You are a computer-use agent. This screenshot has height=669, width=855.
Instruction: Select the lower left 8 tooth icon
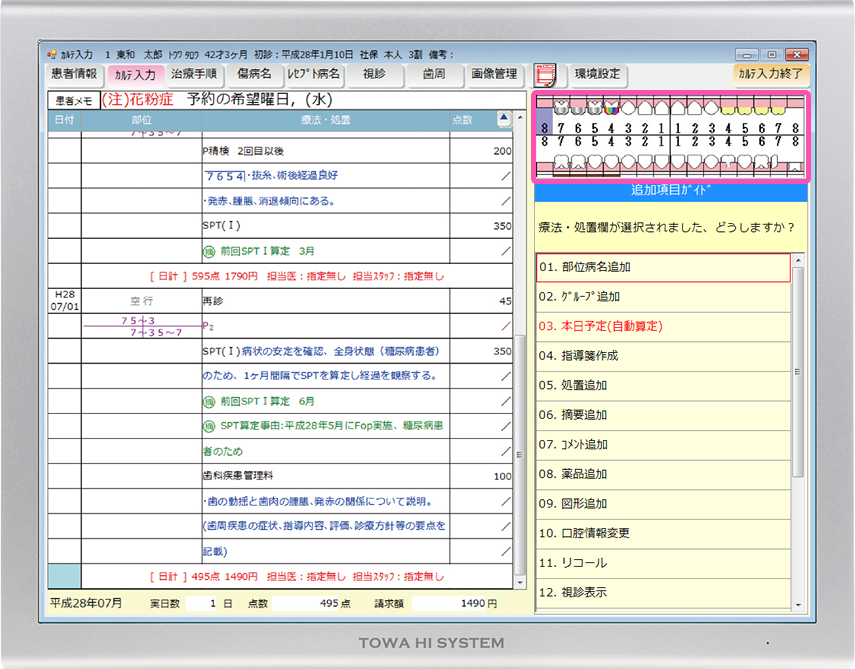click(795, 163)
